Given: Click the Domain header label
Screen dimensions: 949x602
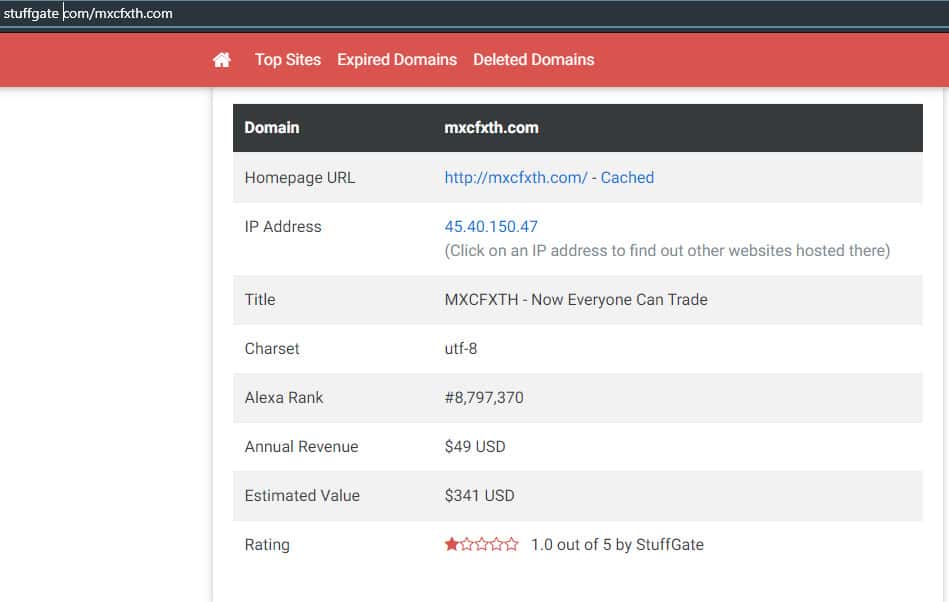Looking at the screenshot, I should [272, 128].
